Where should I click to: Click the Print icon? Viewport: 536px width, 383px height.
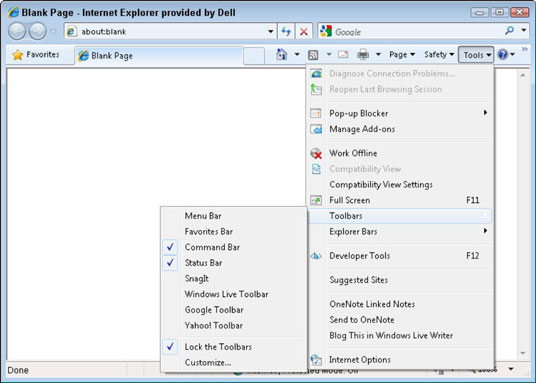click(x=363, y=54)
